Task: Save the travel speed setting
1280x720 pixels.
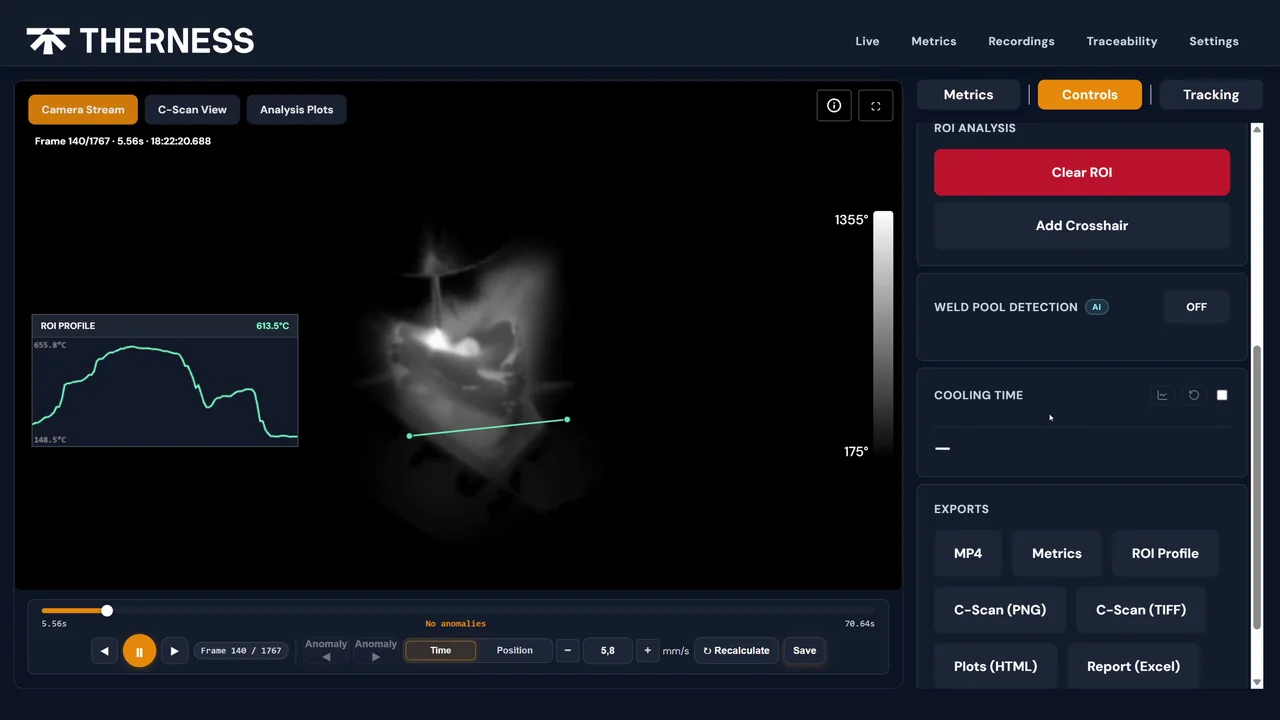Action: tap(805, 651)
